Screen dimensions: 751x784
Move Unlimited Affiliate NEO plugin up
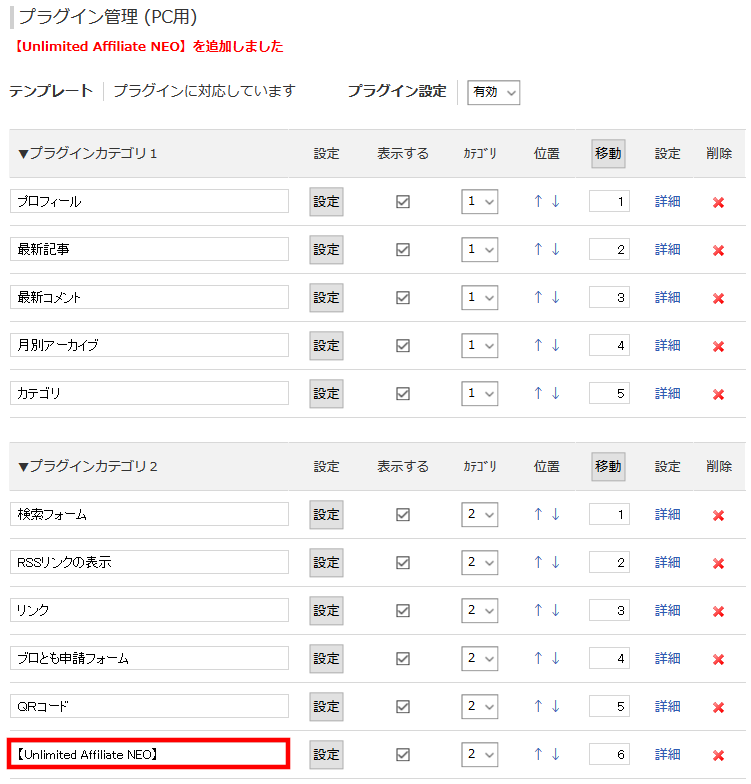(x=538, y=754)
